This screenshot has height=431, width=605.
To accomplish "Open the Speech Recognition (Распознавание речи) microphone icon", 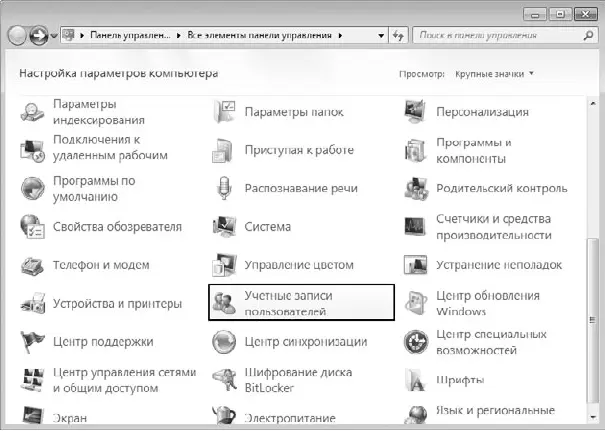I will click(224, 188).
